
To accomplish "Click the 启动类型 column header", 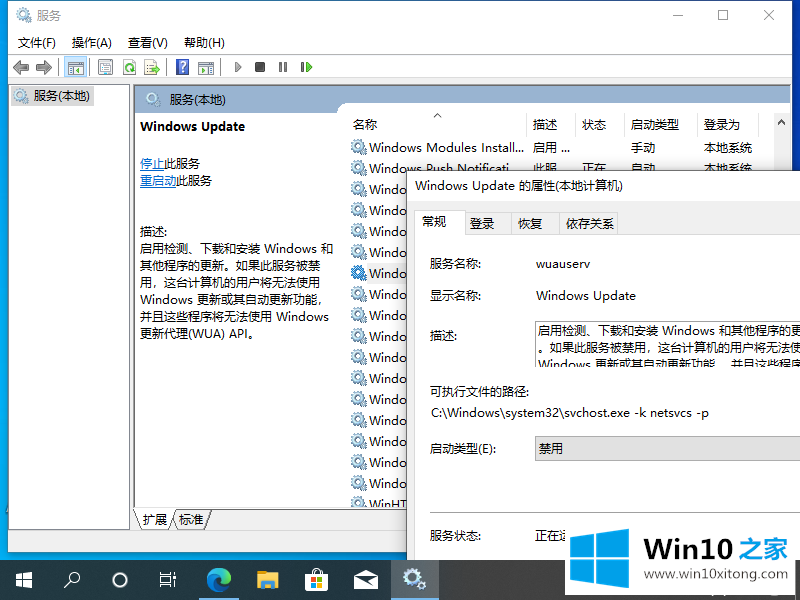I will click(x=661, y=124).
